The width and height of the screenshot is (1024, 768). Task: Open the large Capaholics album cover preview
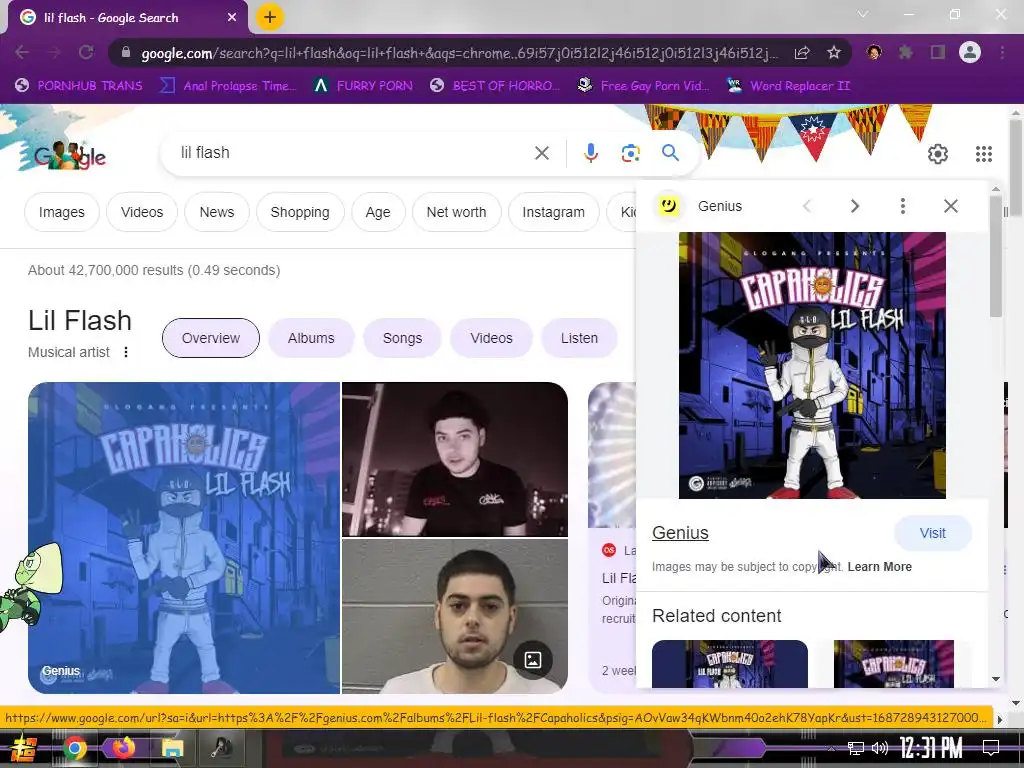[812, 365]
